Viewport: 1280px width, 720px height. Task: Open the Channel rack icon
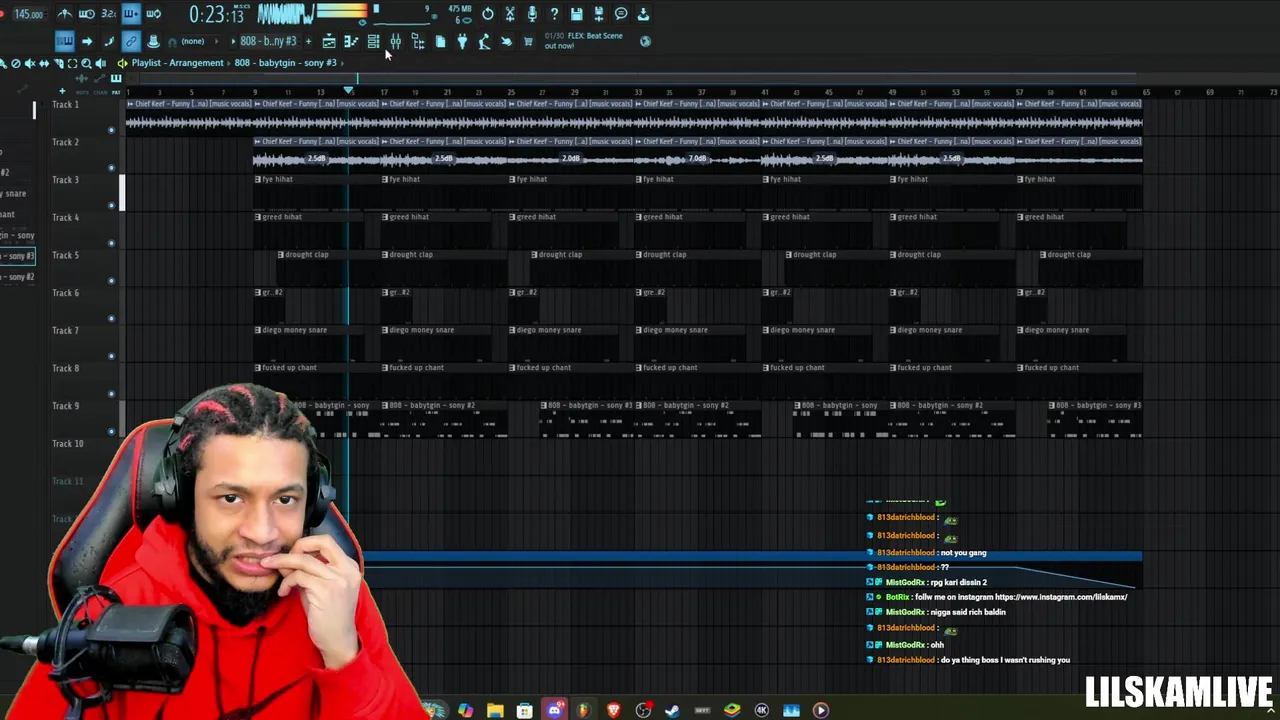point(373,41)
